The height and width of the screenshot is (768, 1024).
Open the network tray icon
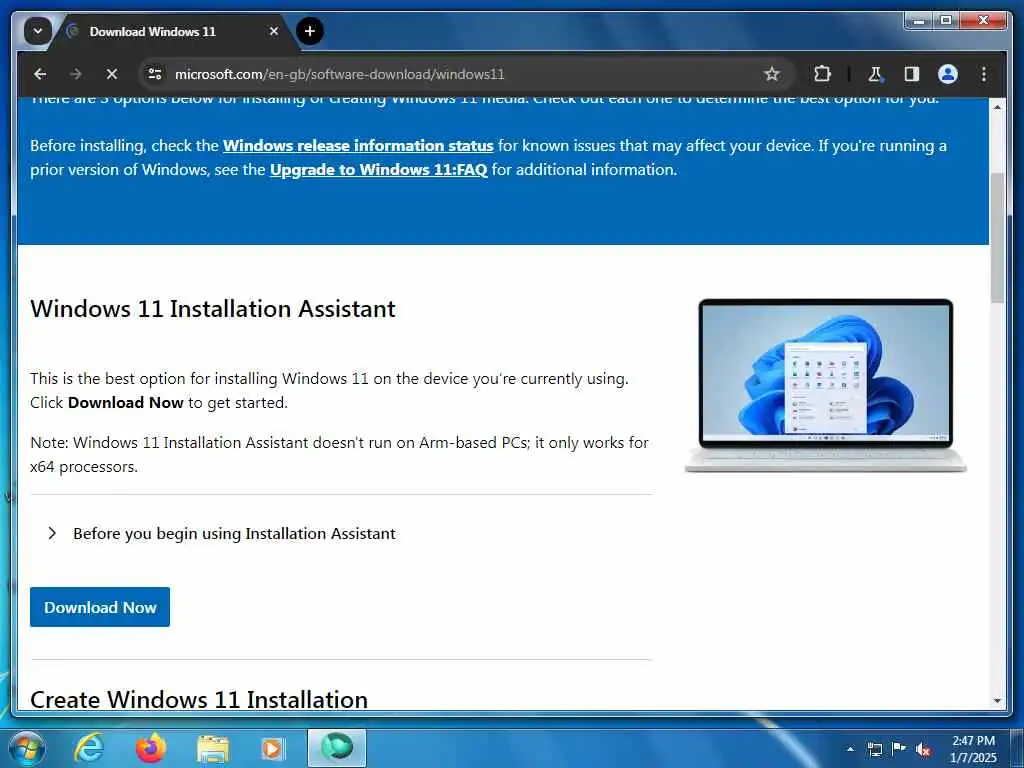pos(874,748)
